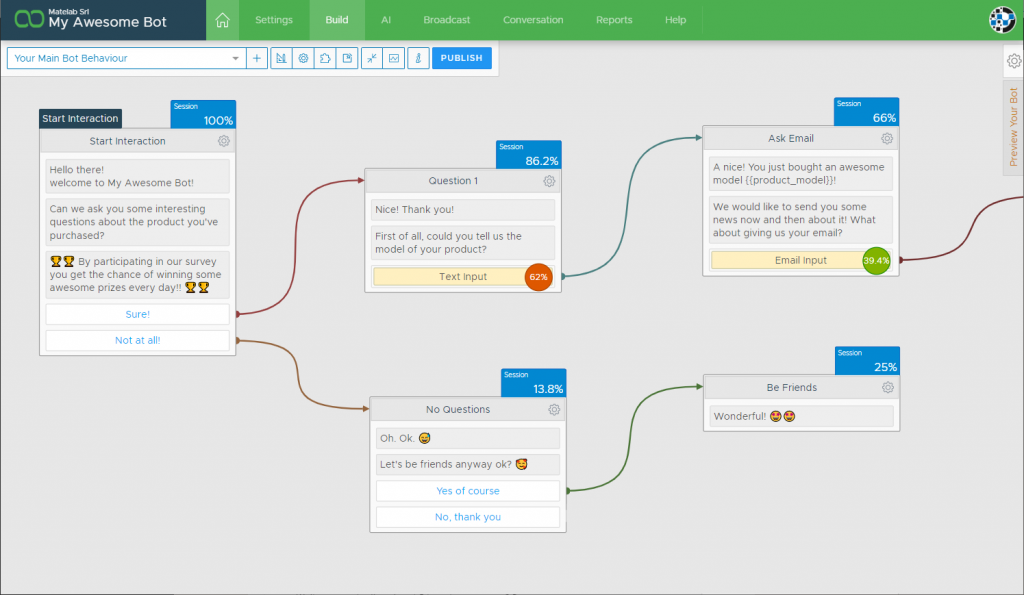Click the image preview toolbar icon
1024x595 pixels.
point(394,58)
